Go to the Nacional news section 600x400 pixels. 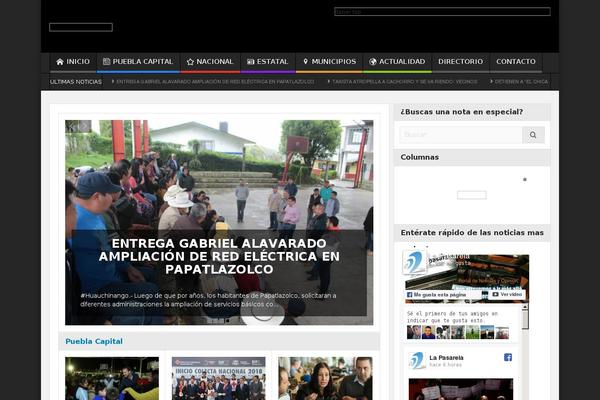click(x=210, y=62)
